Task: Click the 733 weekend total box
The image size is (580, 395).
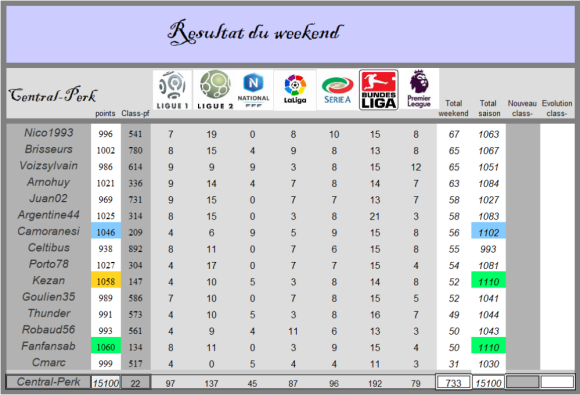Action: click(x=453, y=382)
